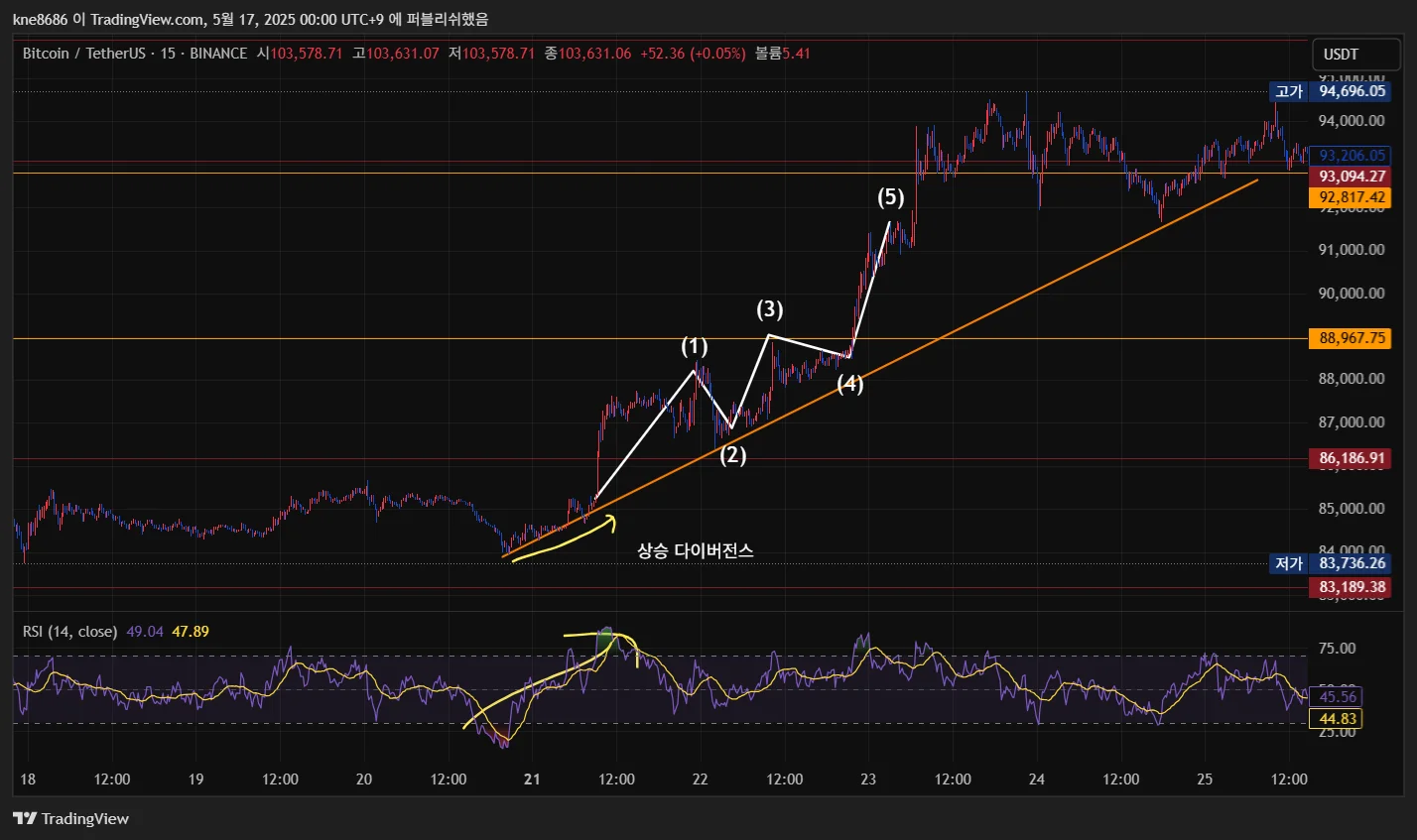This screenshot has width=1417, height=840.
Task: Click date 25 on the time axis
Action: click(1205, 780)
